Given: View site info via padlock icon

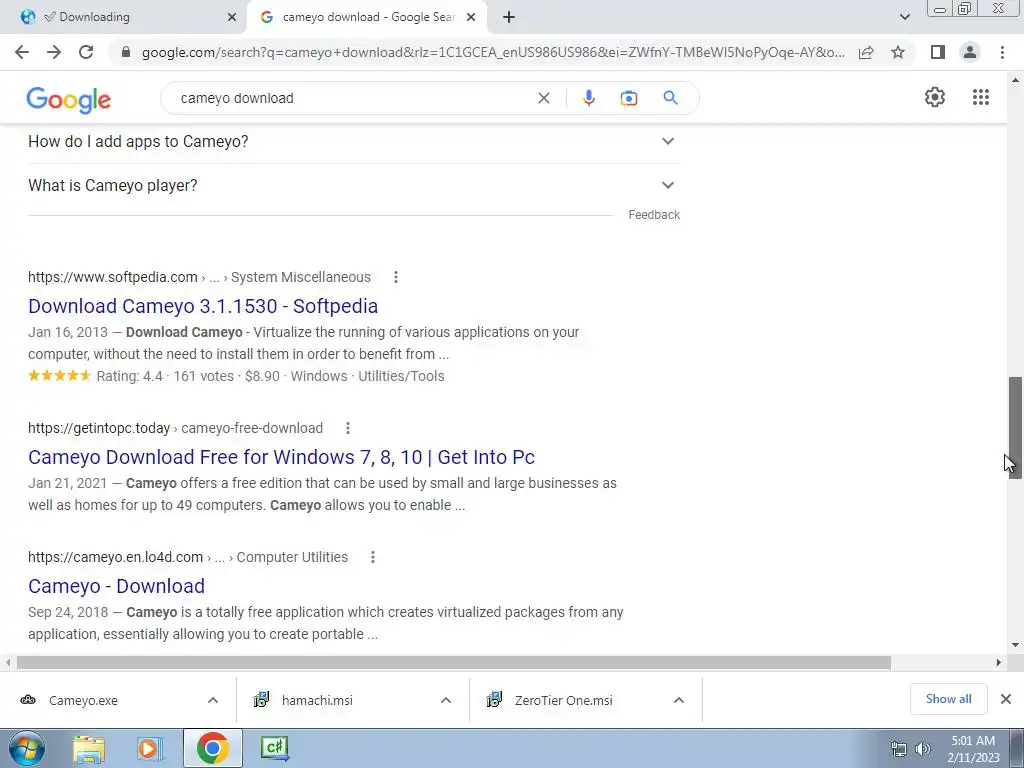Looking at the screenshot, I should [x=126, y=52].
